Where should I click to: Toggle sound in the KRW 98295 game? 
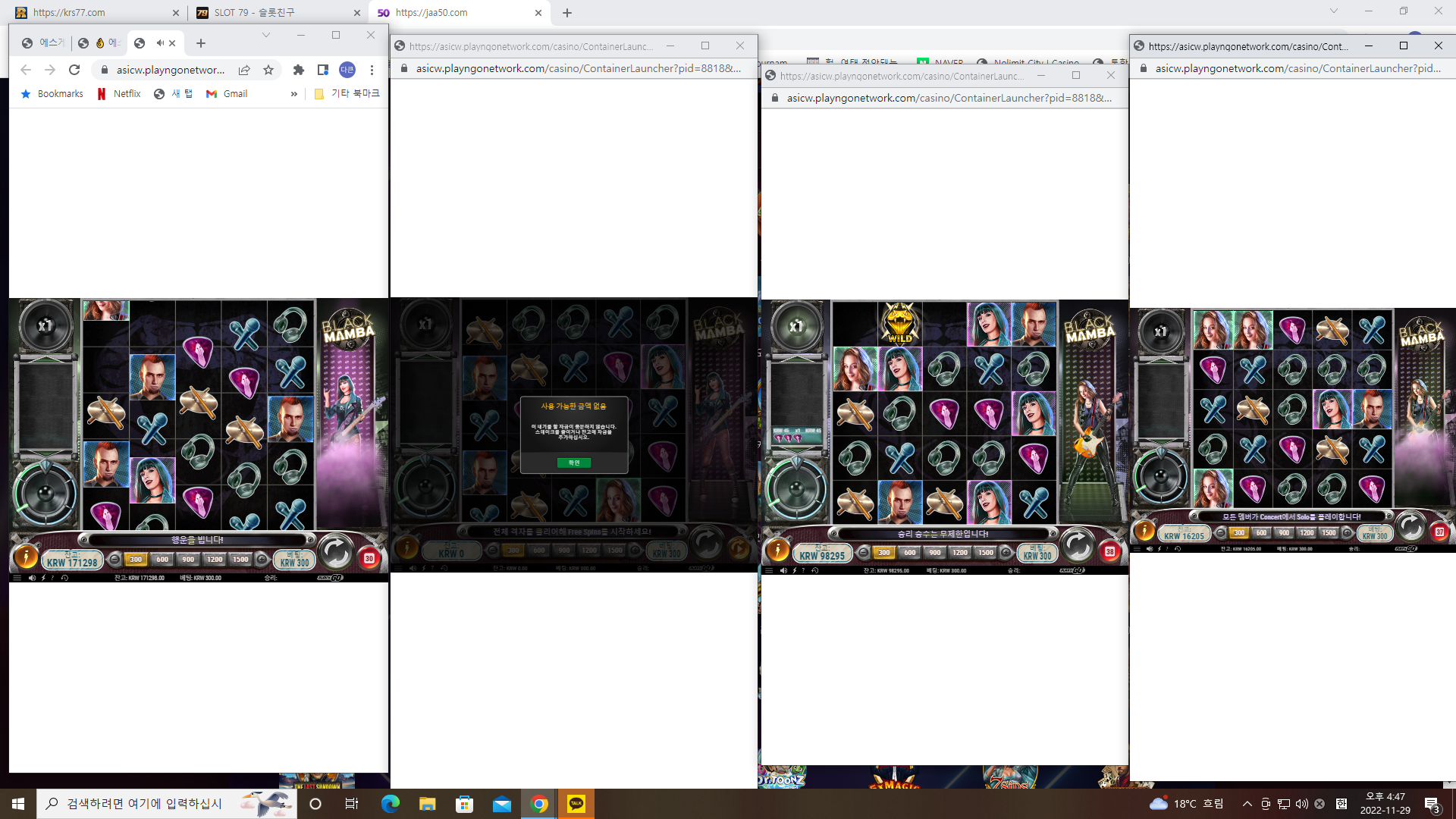click(783, 570)
